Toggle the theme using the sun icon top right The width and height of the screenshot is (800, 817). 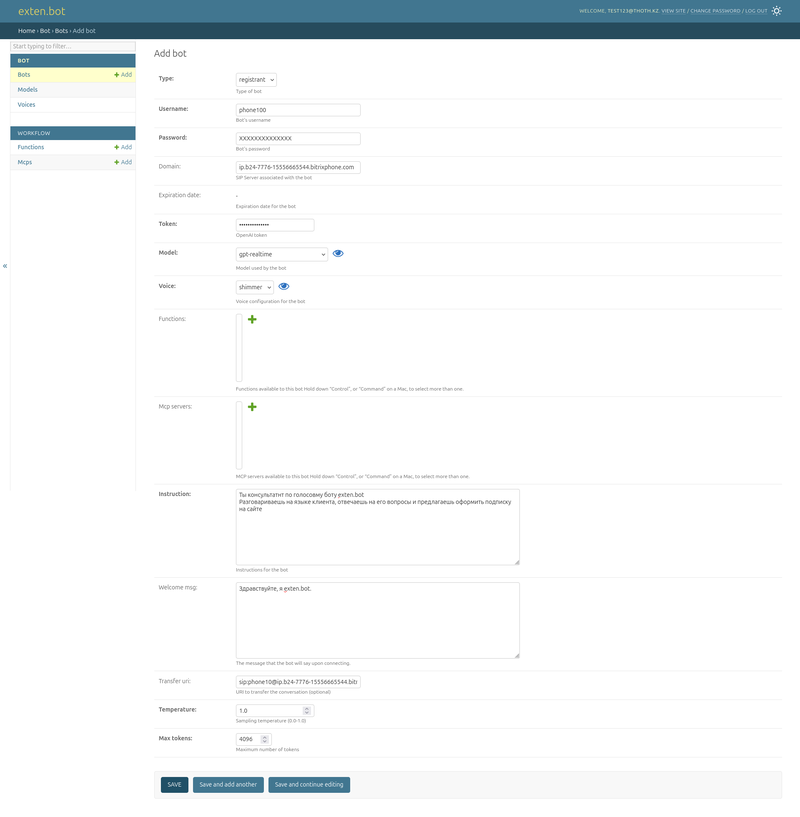[x=776, y=10]
